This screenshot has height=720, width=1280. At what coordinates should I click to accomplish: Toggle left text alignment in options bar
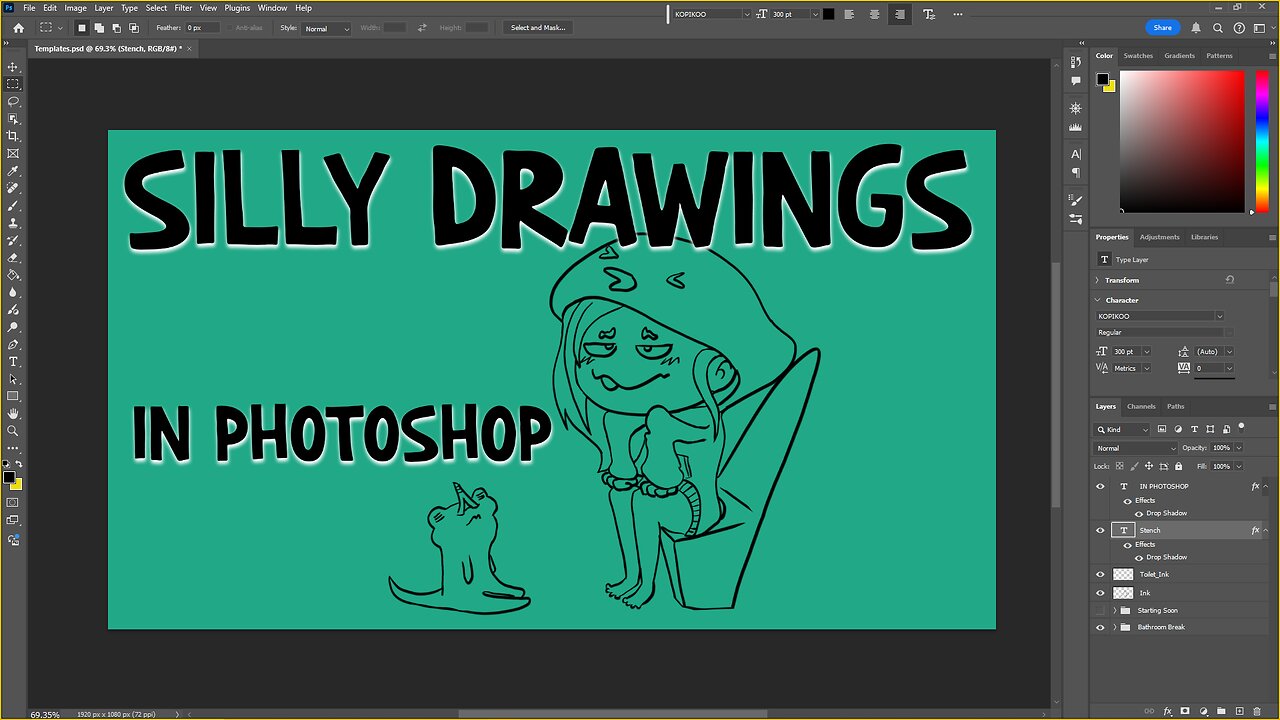tap(849, 14)
